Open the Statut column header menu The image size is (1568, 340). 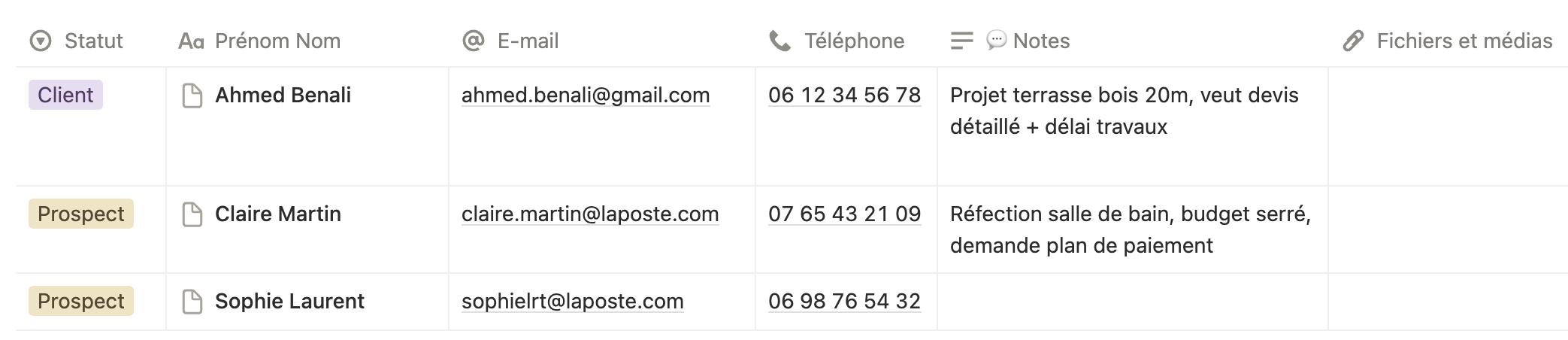pos(93,41)
